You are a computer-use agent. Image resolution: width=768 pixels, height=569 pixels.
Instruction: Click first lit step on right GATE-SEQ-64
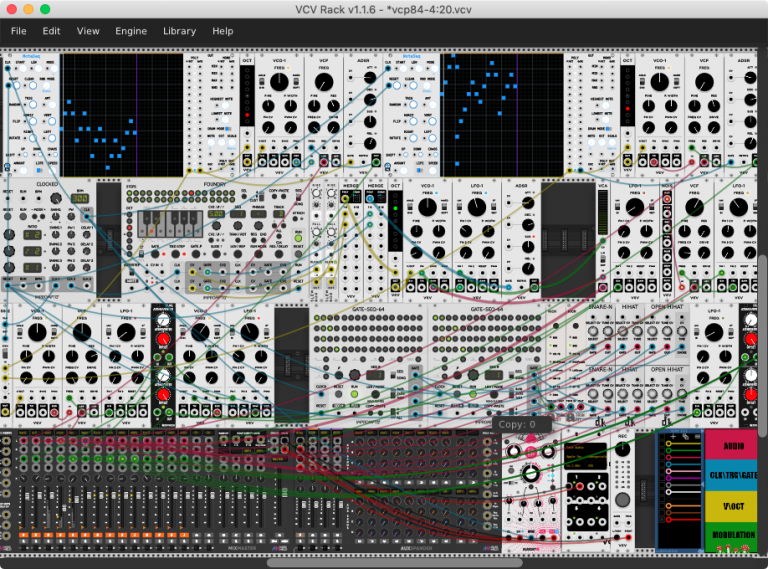(x=436, y=318)
